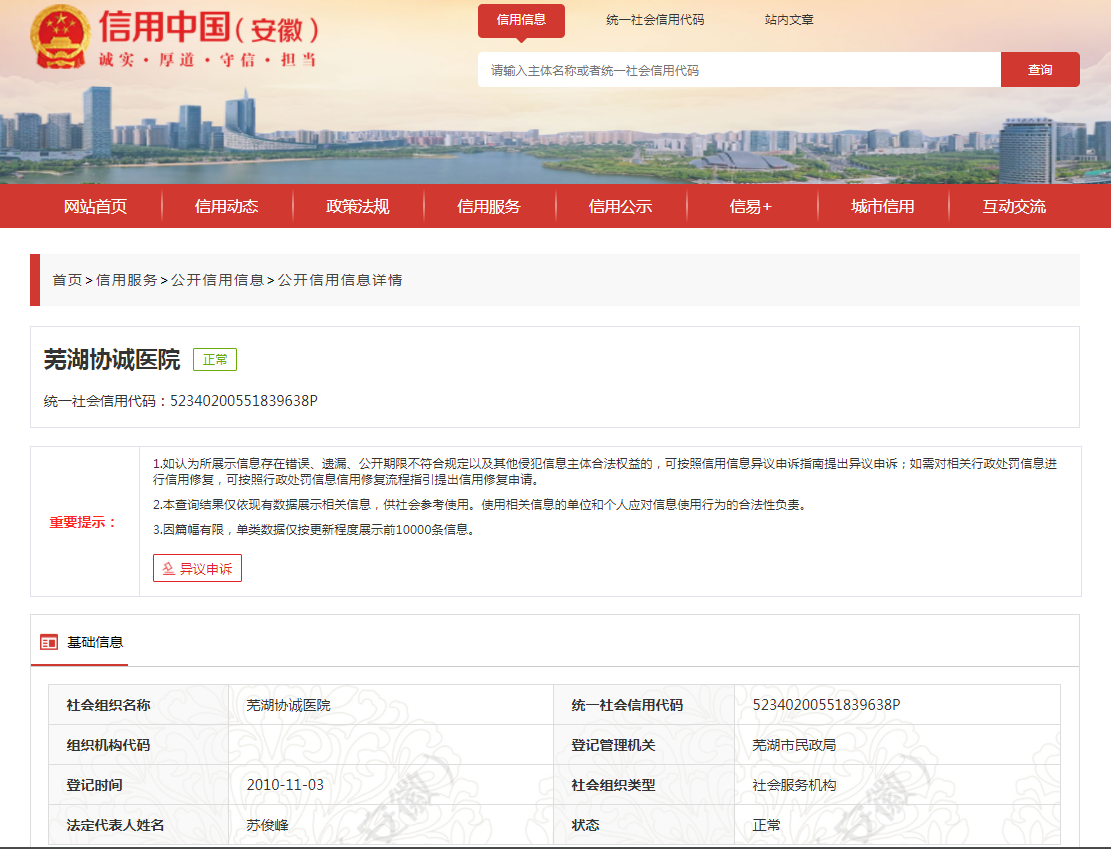Screen dimensions: 1111x849
Task: Click registration date 2010-11-03
Action: pos(285,785)
